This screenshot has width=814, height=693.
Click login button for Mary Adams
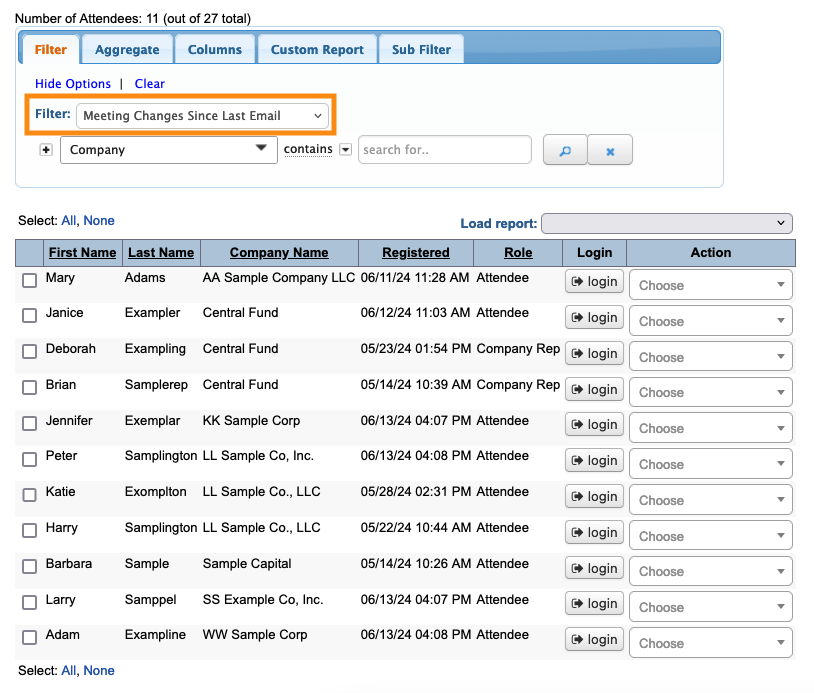click(x=594, y=282)
